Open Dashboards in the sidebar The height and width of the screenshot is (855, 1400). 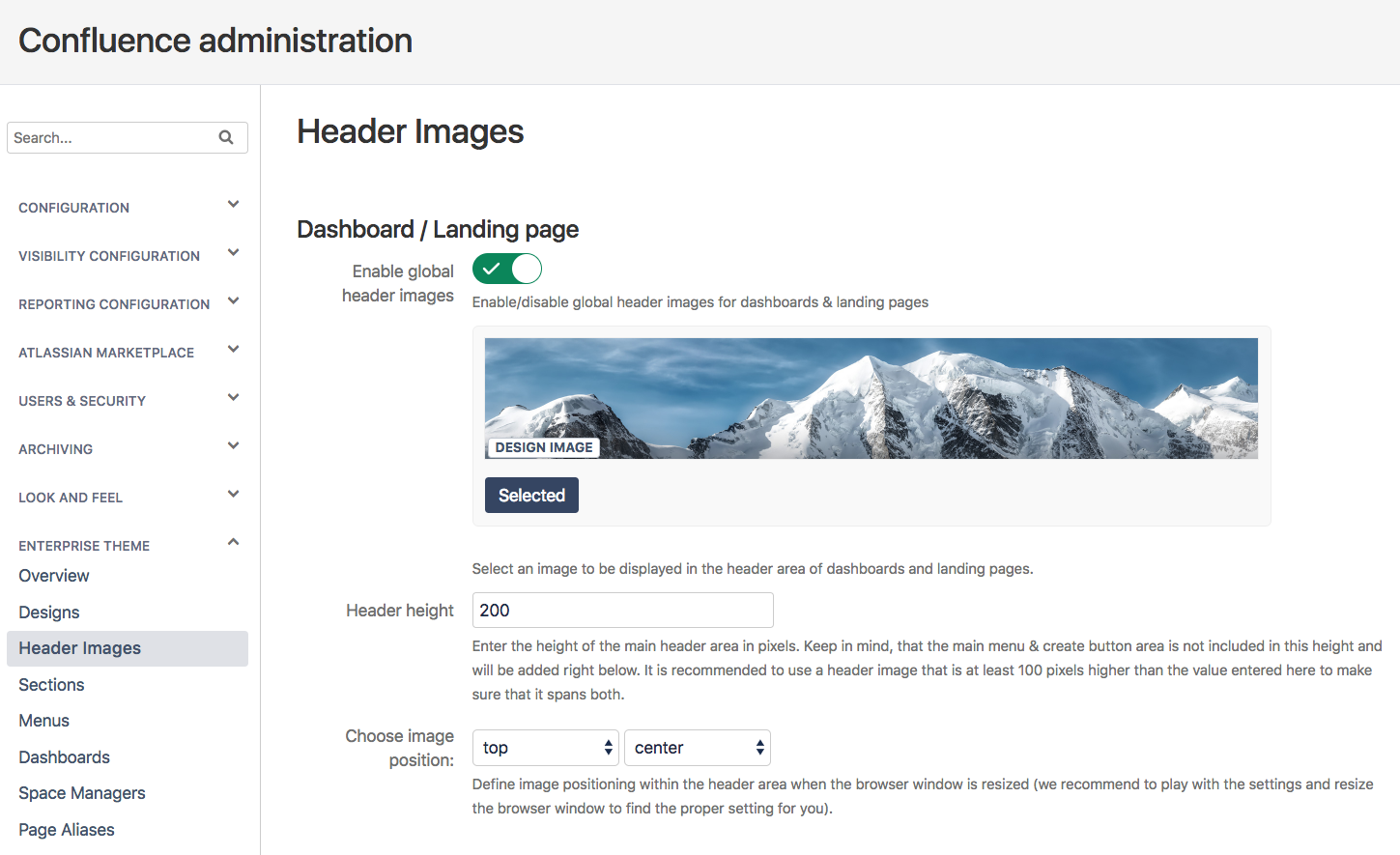click(x=64, y=757)
